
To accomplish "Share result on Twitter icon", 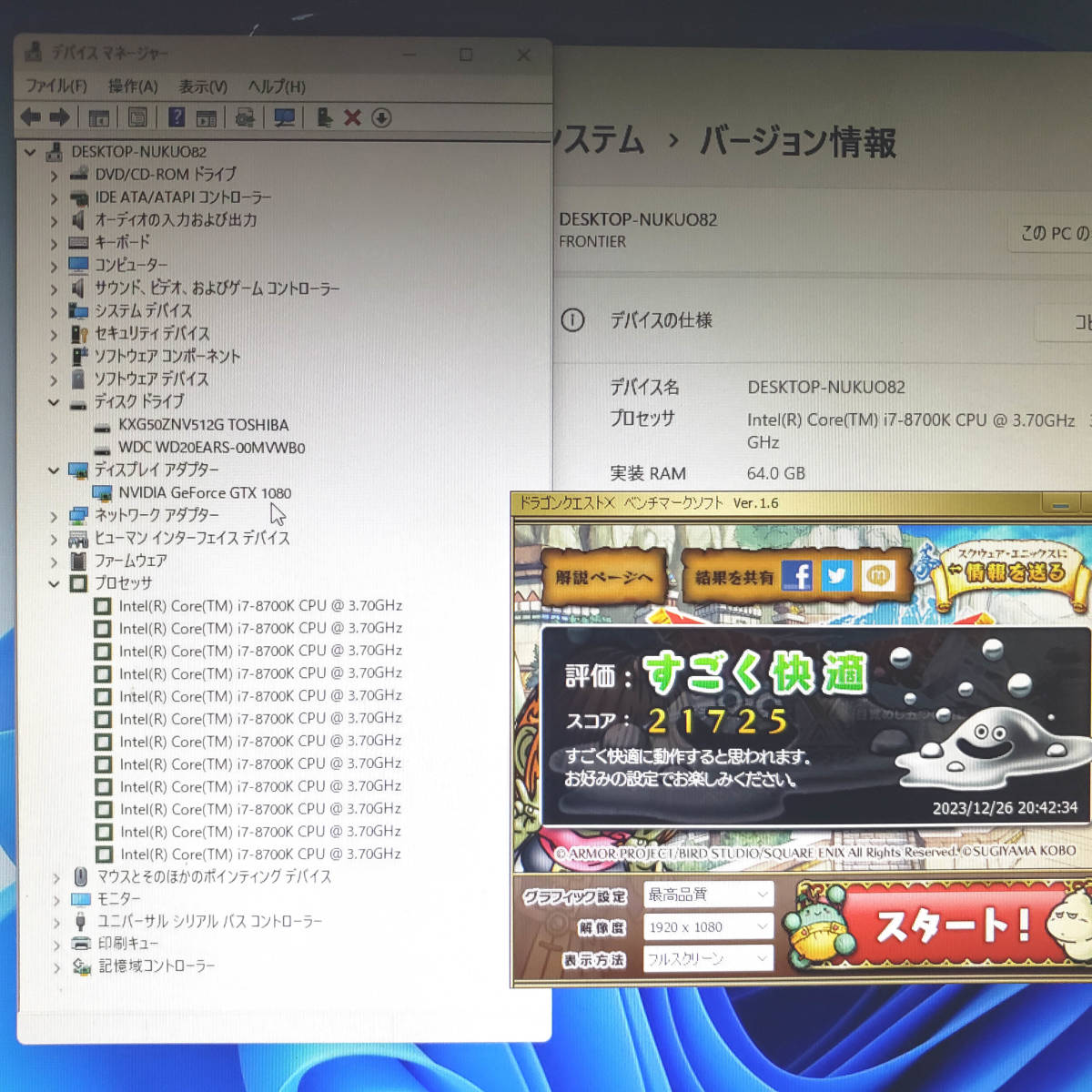I will pos(837,576).
